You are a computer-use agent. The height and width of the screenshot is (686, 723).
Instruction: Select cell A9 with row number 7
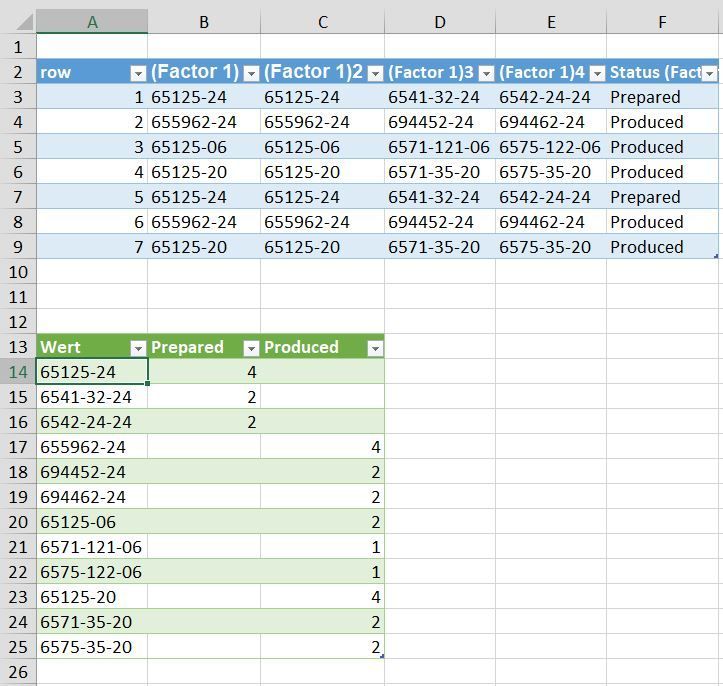92,247
